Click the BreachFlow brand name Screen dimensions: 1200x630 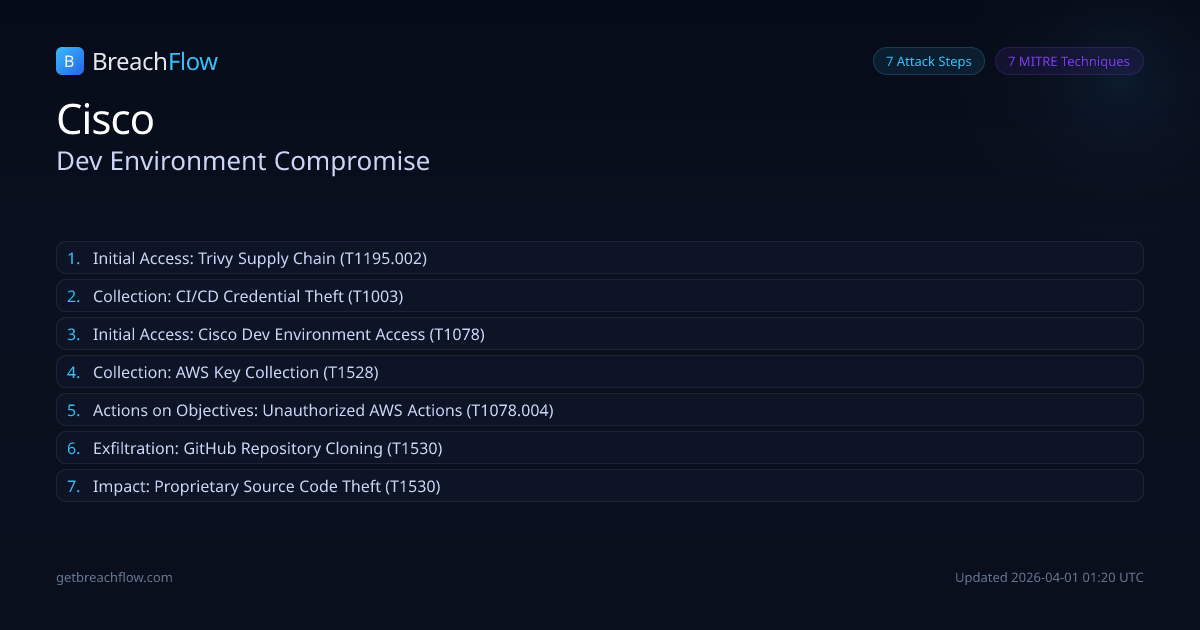pos(155,62)
